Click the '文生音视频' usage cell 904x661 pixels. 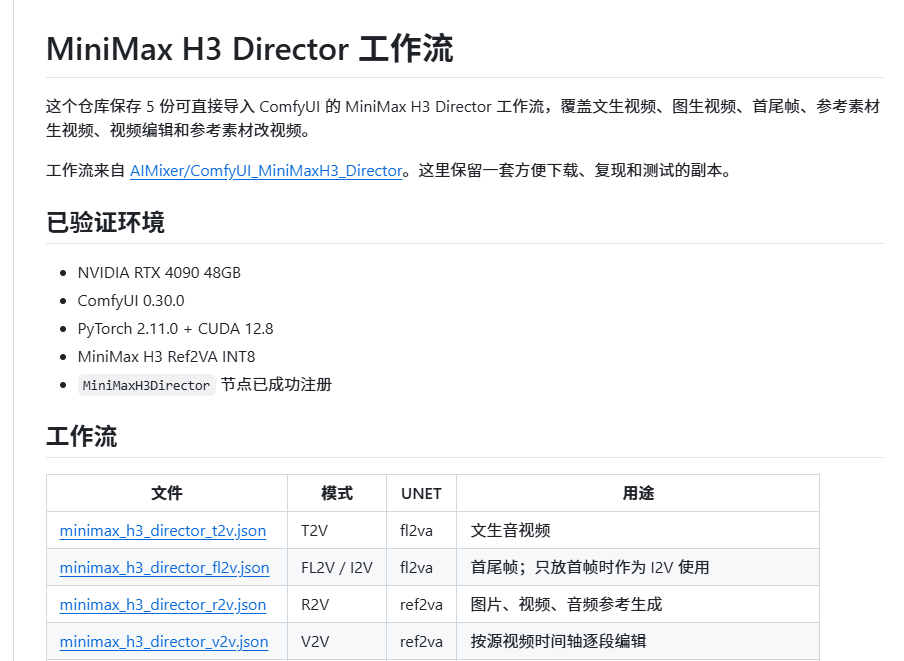click(x=638, y=530)
